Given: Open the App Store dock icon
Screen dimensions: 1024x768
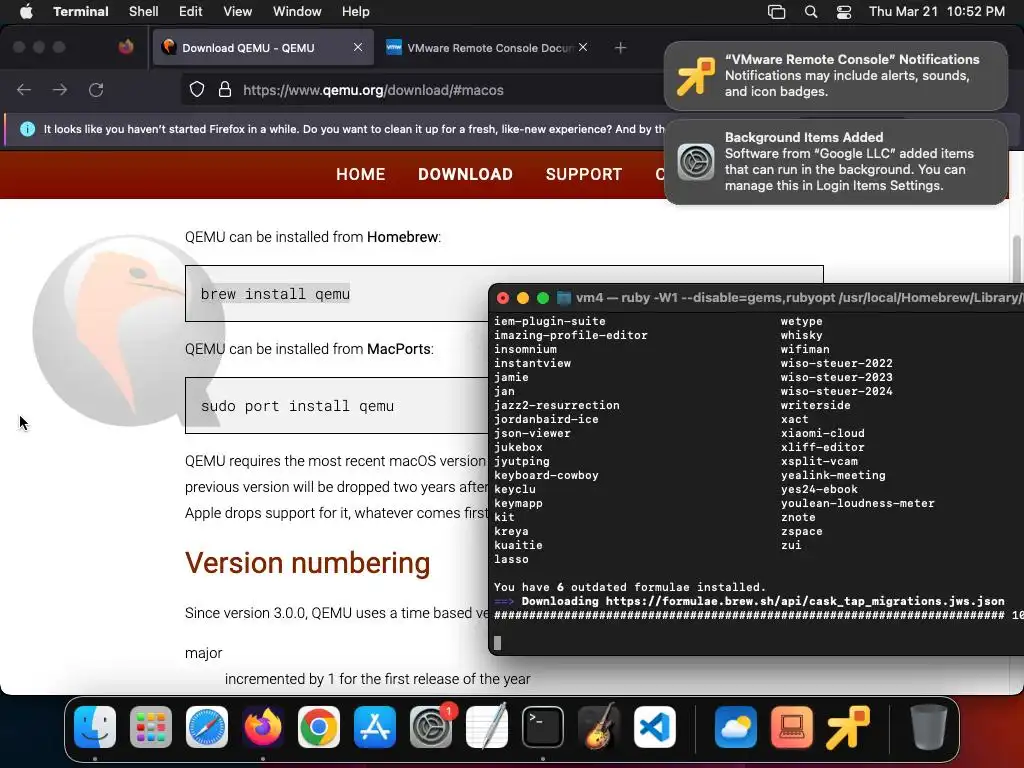Looking at the screenshot, I should point(375,727).
